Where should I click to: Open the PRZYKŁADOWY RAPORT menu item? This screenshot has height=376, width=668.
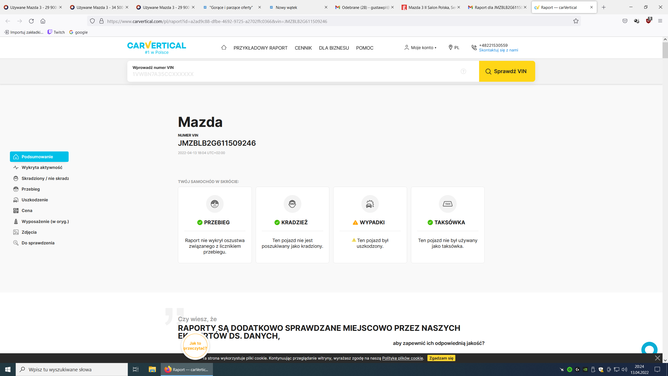click(260, 48)
